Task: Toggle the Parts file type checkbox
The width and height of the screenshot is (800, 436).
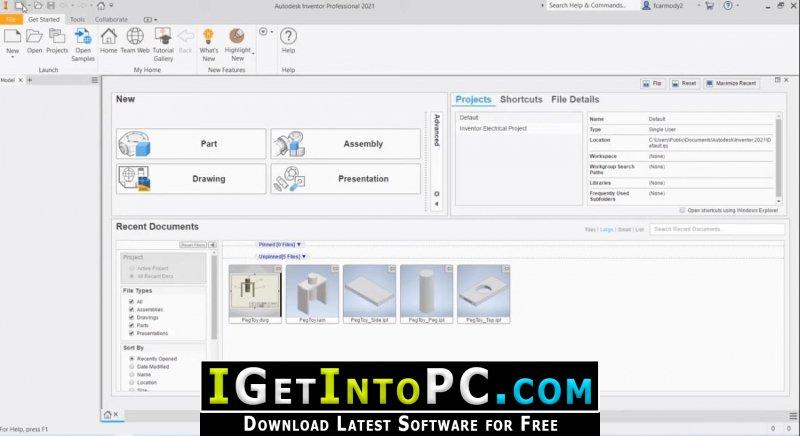Action: point(132,325)
